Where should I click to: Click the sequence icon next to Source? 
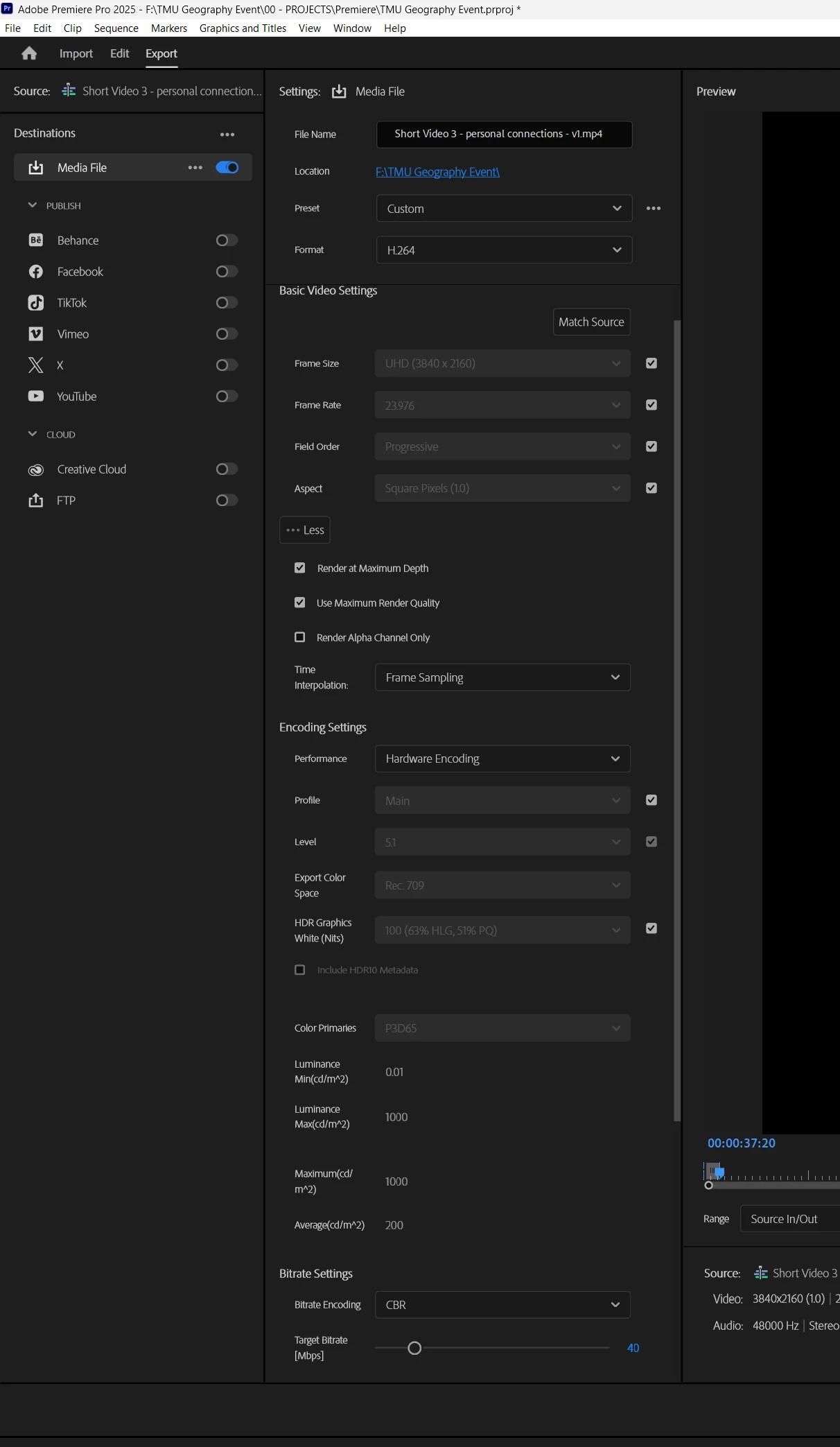69,91
